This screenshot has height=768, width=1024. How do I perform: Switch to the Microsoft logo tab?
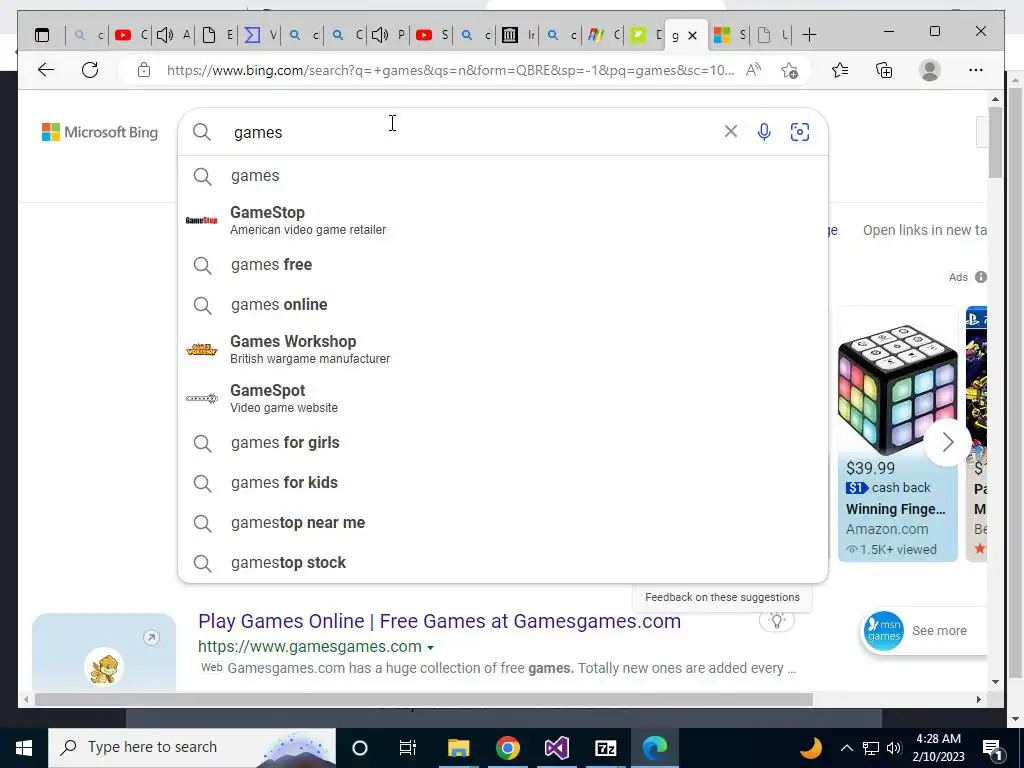[x=729, y=35]
